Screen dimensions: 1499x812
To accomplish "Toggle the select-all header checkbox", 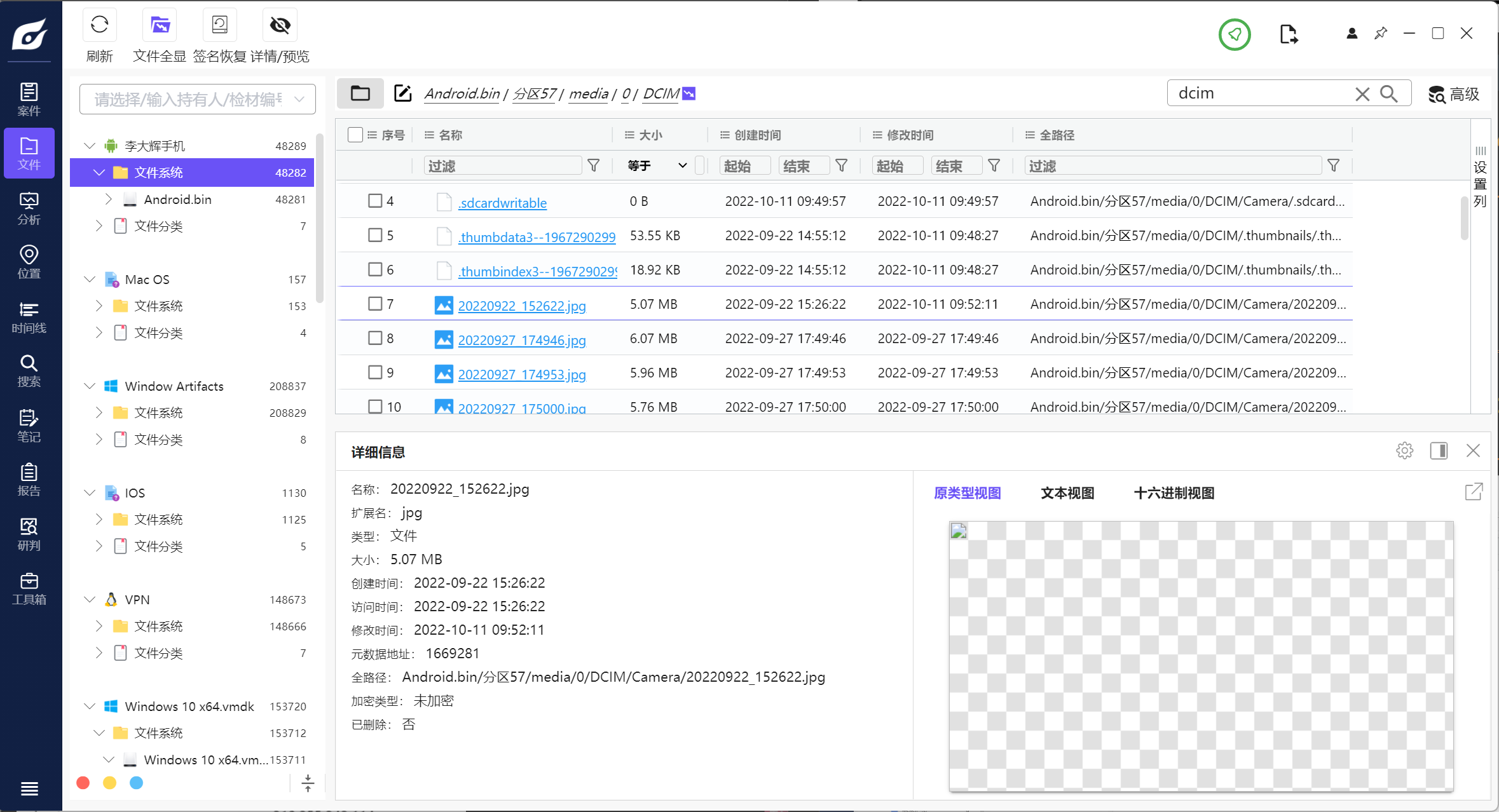I will pos(355,135).
